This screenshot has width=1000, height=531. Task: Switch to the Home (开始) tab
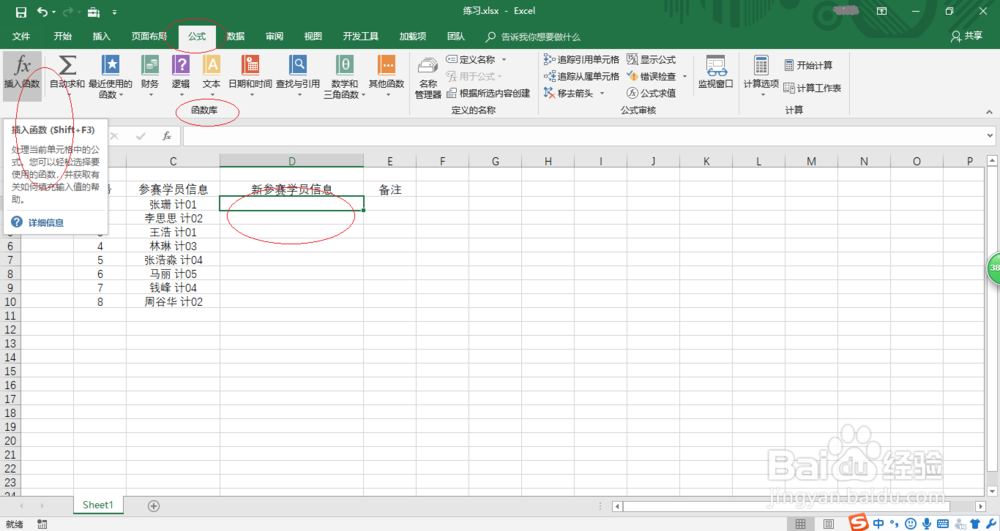pyautogui.click(x=62, y=36)
